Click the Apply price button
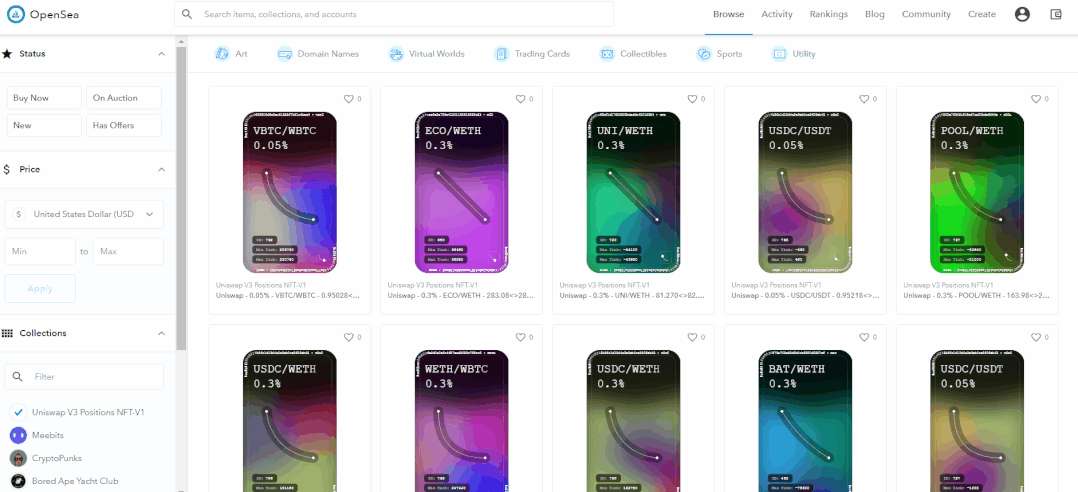This screenshot has width=1078, height=492. (x=40, y=289)
